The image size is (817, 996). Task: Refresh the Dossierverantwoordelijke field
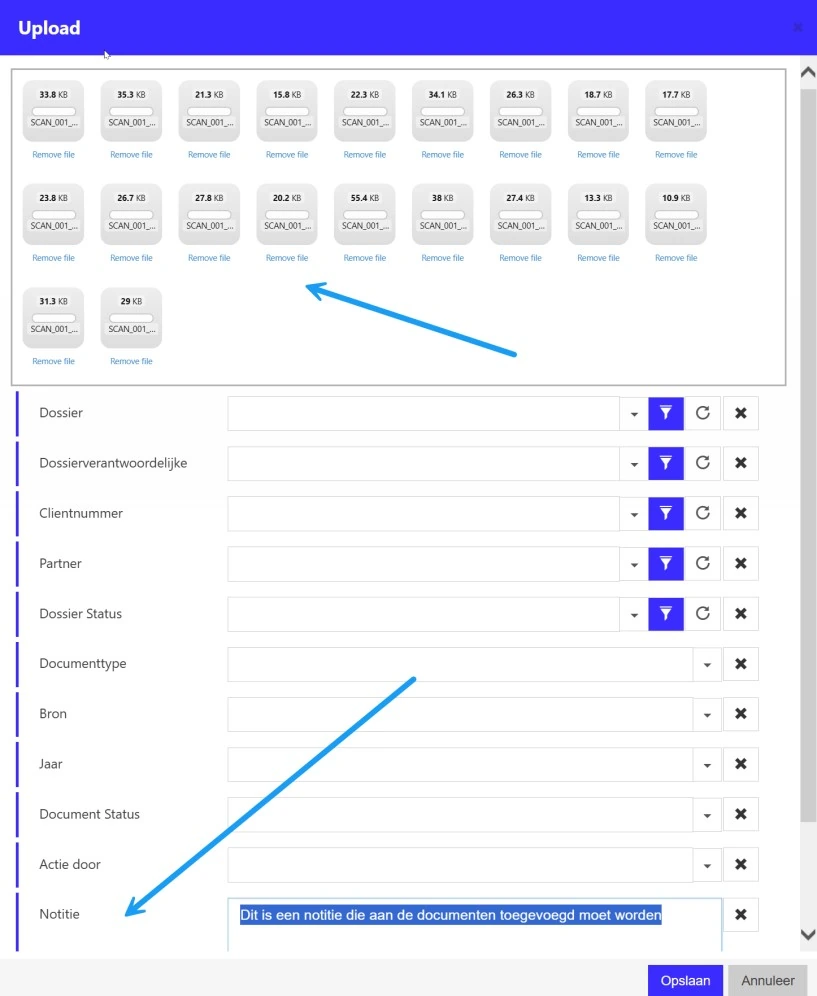click(x=703, y=463)
